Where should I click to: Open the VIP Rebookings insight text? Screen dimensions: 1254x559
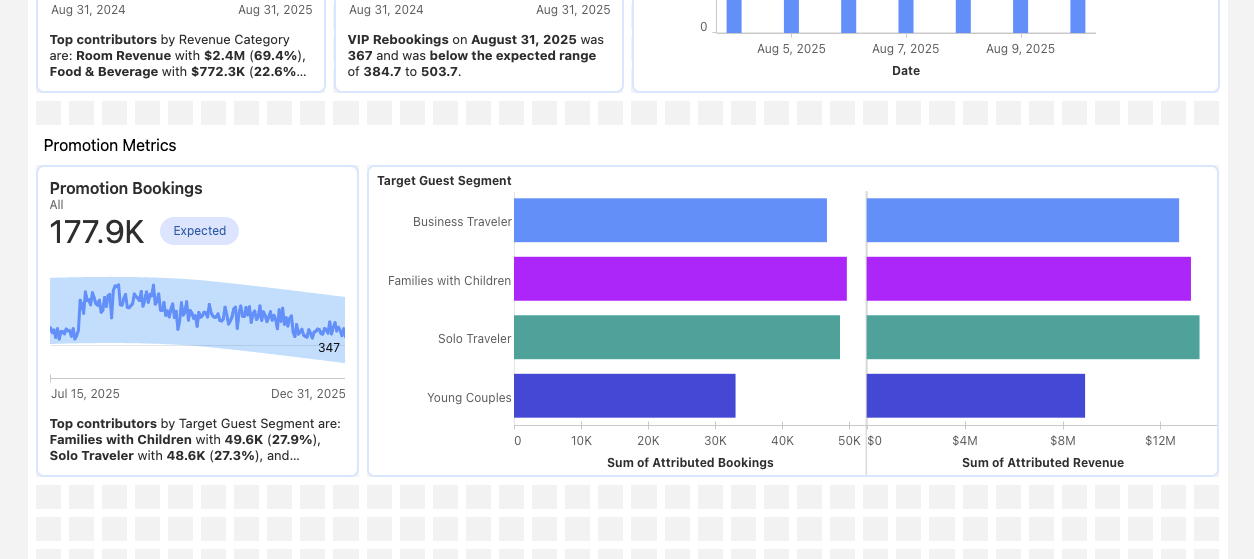(476, 56)
